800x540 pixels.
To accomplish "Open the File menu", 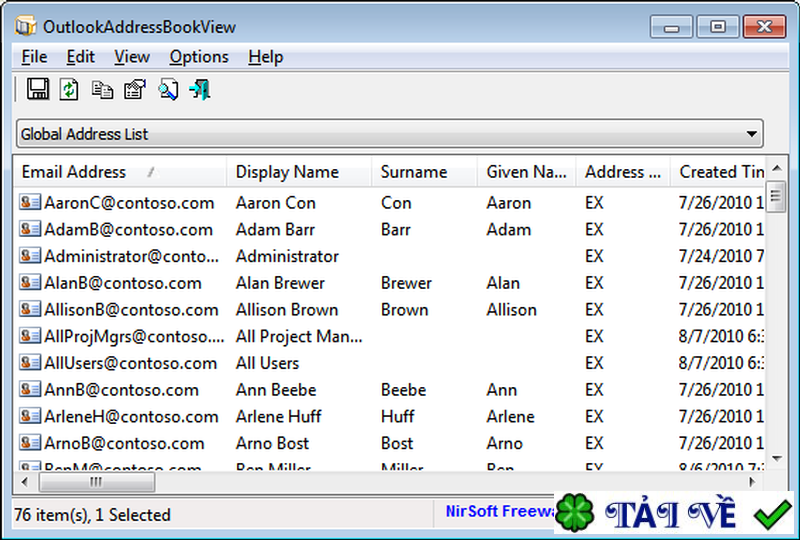I will [34, 57].
